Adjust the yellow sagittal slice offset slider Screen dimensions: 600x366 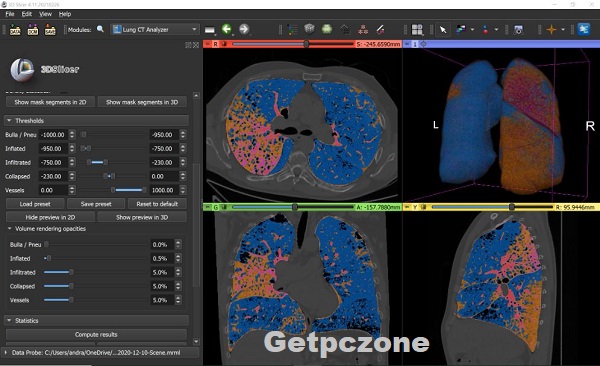493,207
